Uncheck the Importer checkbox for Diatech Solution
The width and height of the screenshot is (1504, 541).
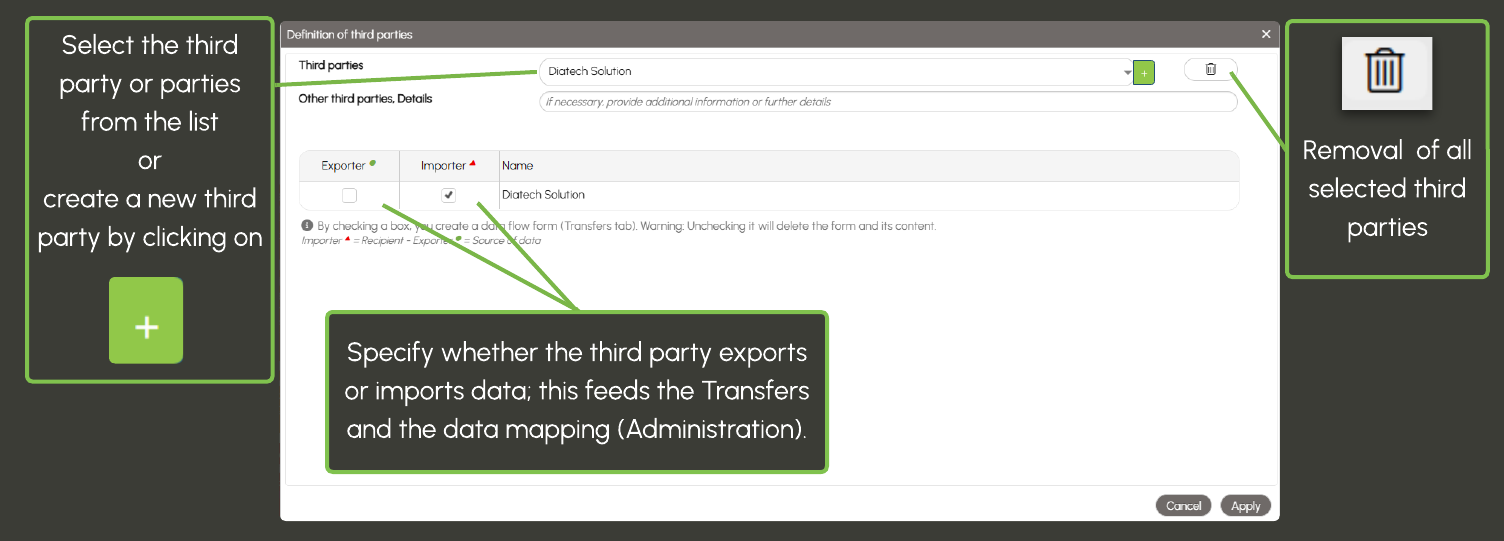point(449,195)
